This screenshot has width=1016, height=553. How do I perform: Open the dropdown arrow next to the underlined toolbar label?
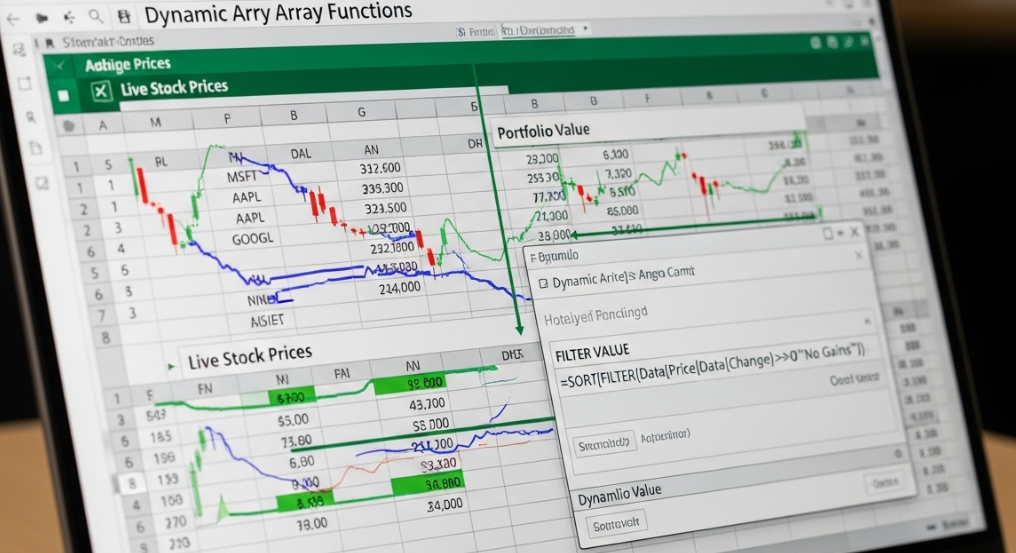coord(585,29)
